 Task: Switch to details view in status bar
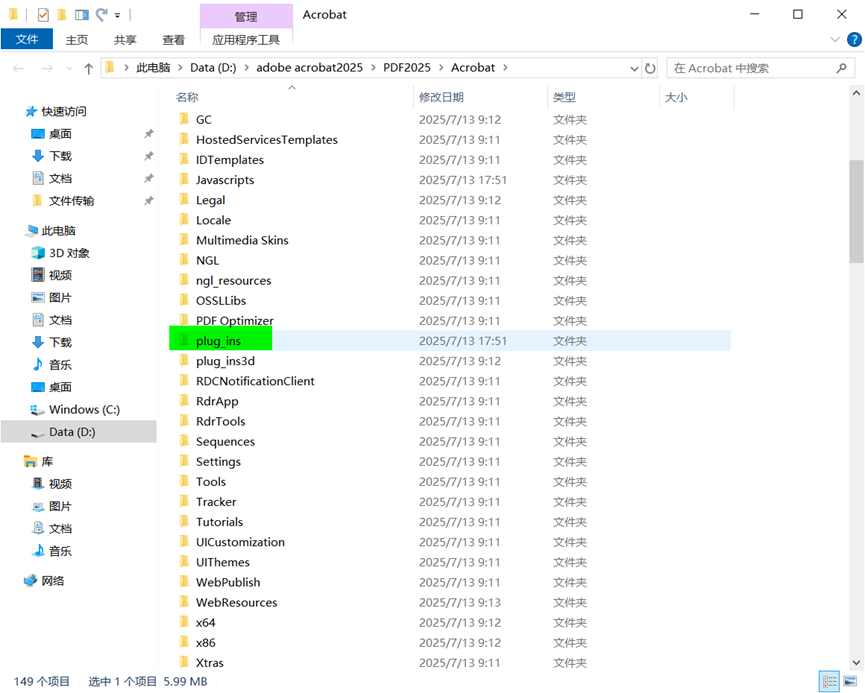(x=829, y=682)
